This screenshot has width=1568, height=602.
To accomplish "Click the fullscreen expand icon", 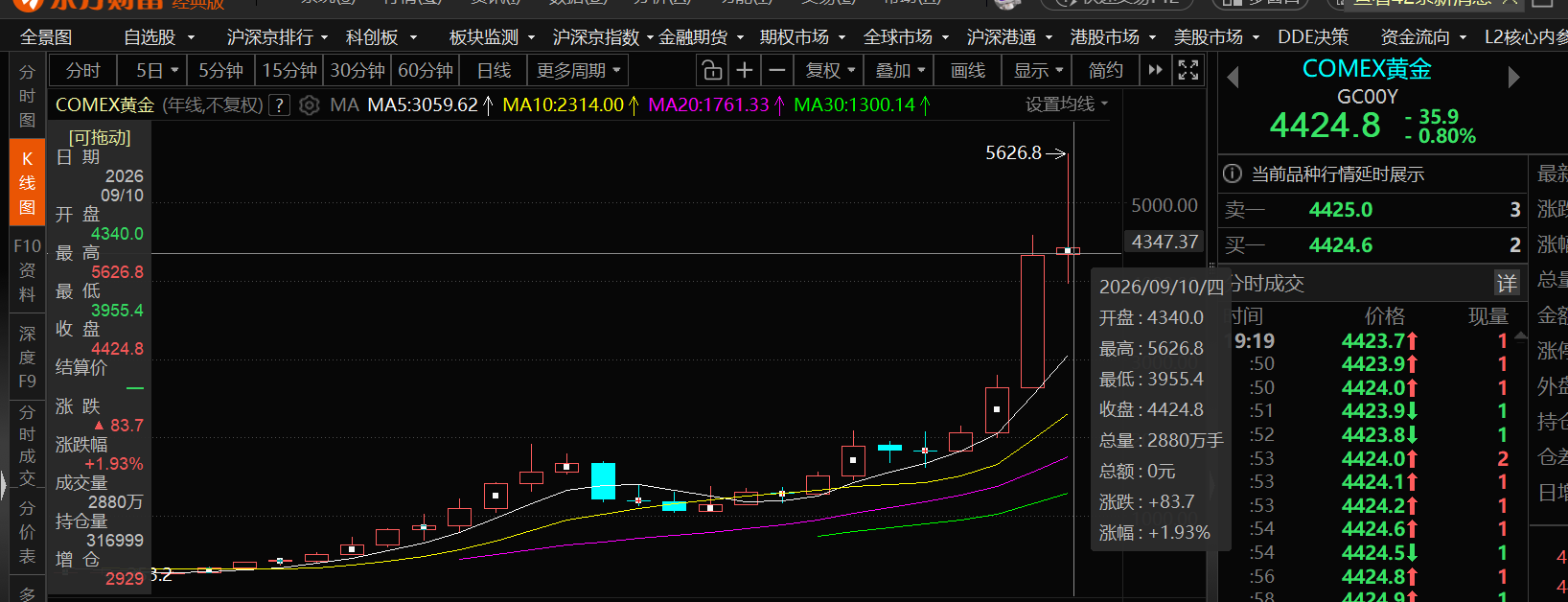I will [1188, 70].
